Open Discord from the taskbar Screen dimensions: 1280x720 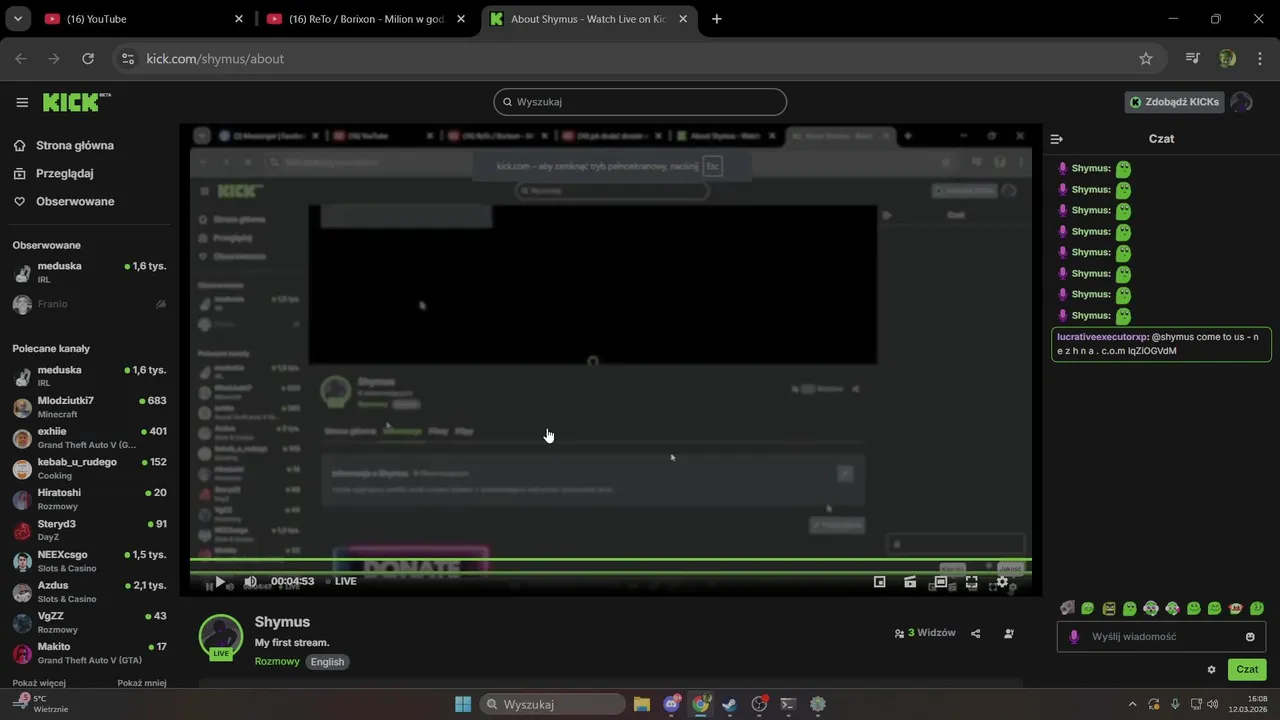tap(671, 704)
